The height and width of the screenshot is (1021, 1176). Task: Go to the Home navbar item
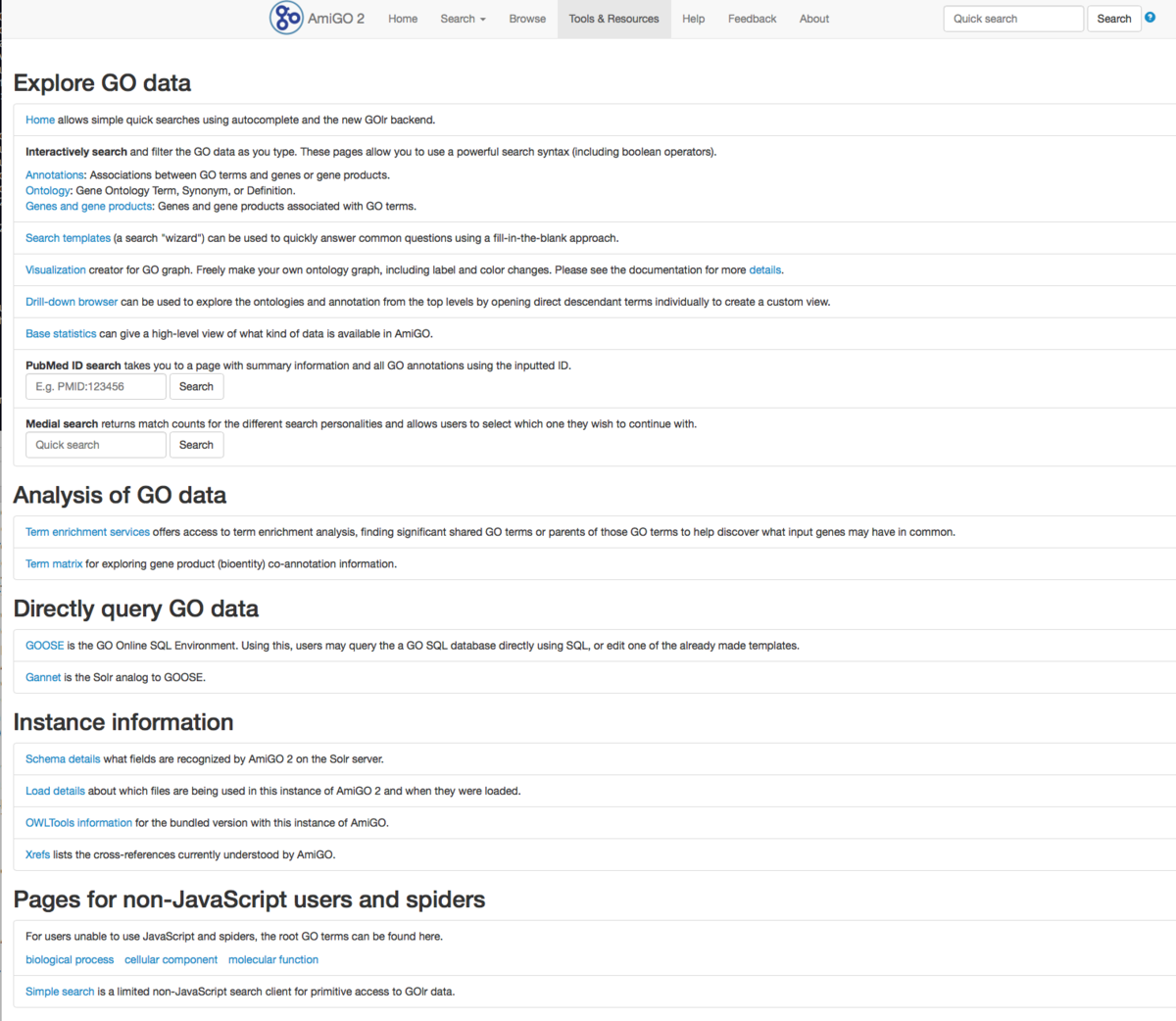click(x=403, y=19)
